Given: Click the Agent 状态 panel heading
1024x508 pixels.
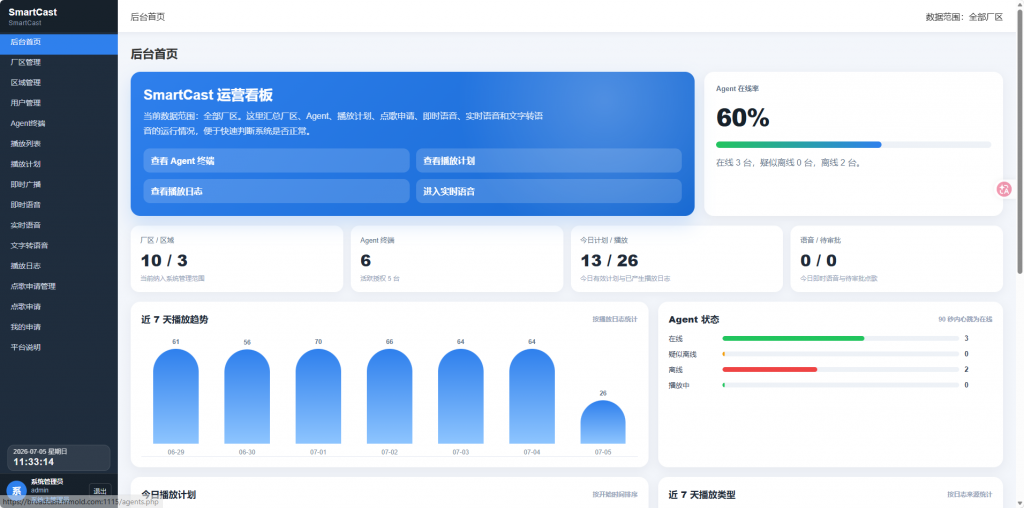Looking at the screenshot, I should 694,319.
